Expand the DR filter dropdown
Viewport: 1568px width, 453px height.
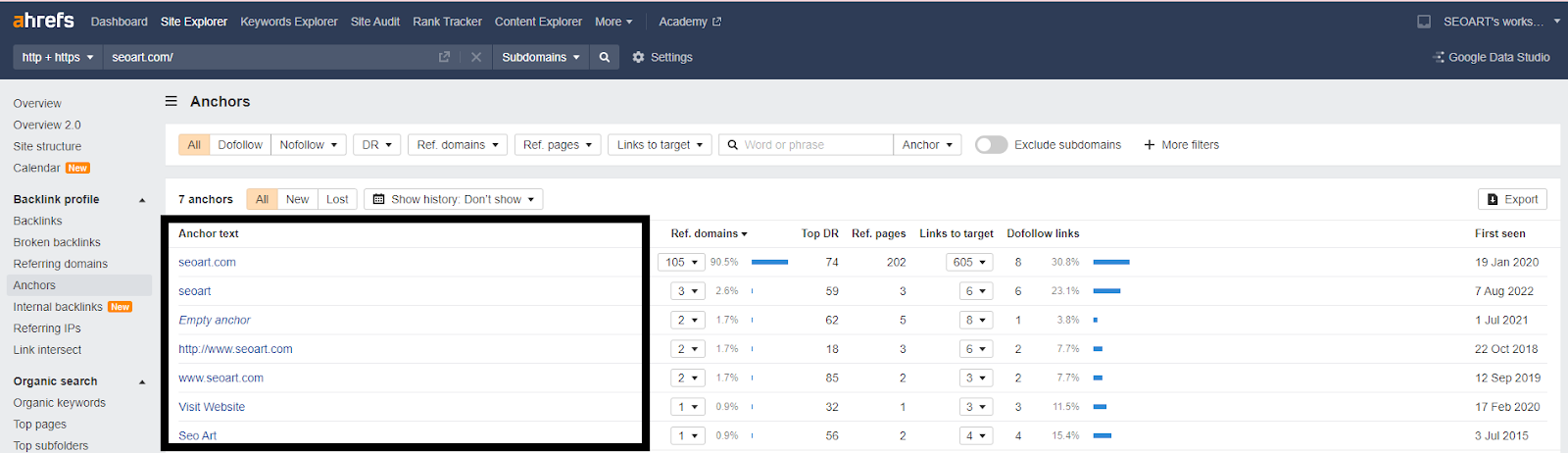(x=376, y=145)
